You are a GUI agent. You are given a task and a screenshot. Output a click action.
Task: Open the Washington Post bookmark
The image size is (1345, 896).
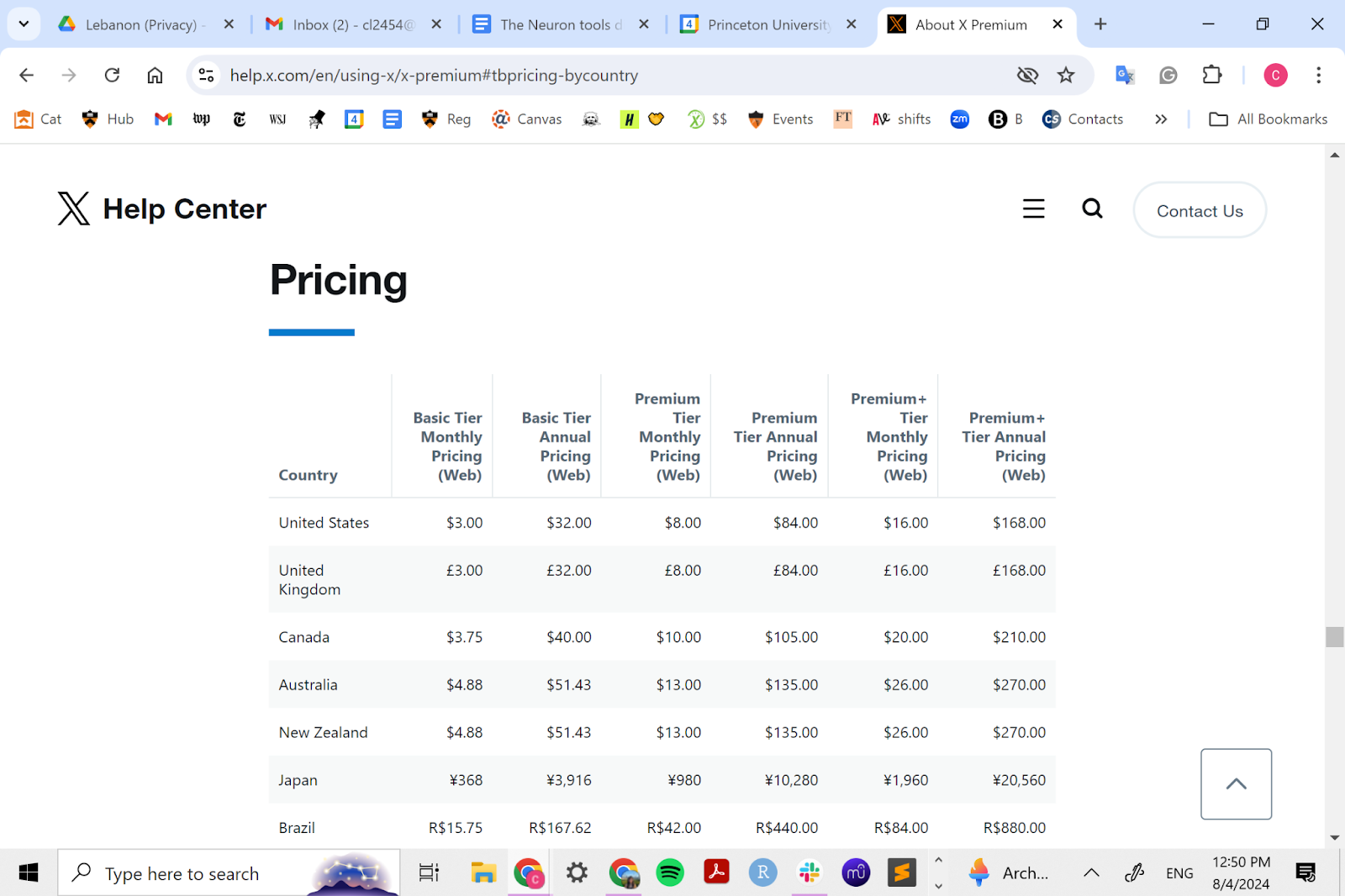tap(202, 119)
